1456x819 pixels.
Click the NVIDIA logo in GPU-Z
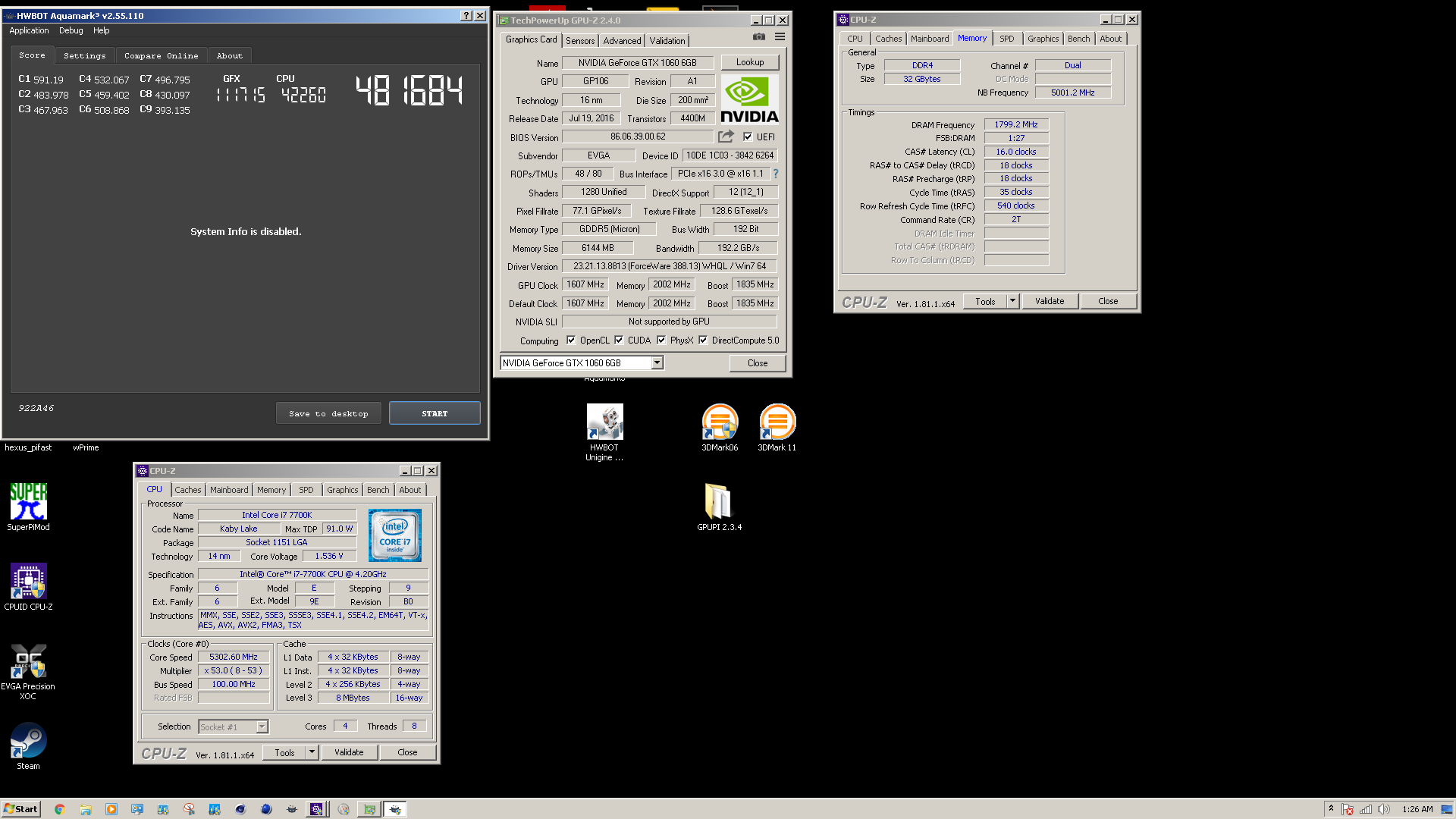(x=749, y=99)
